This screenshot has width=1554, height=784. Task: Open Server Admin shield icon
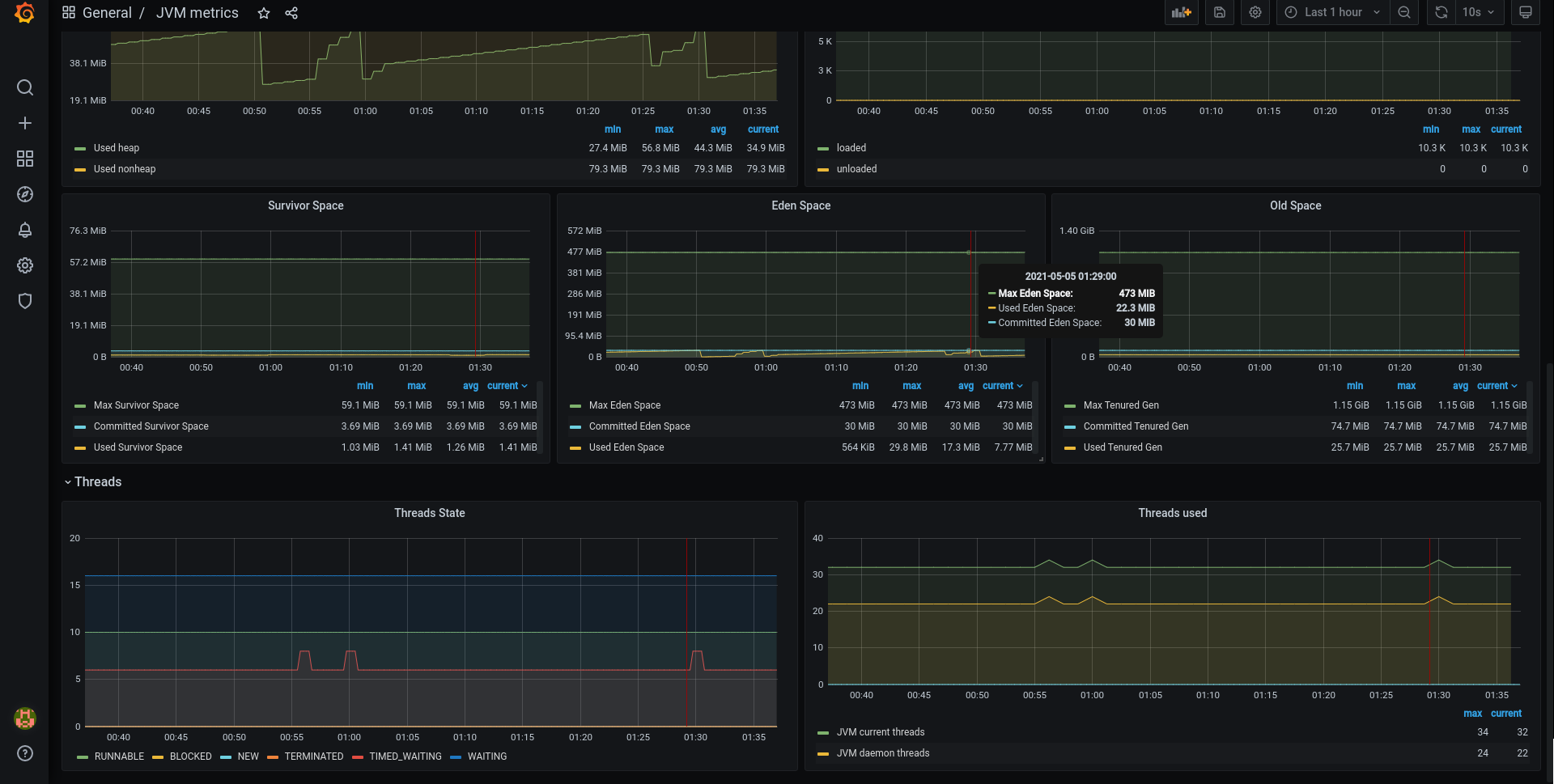pyautogui.click(x=25, y=301)
